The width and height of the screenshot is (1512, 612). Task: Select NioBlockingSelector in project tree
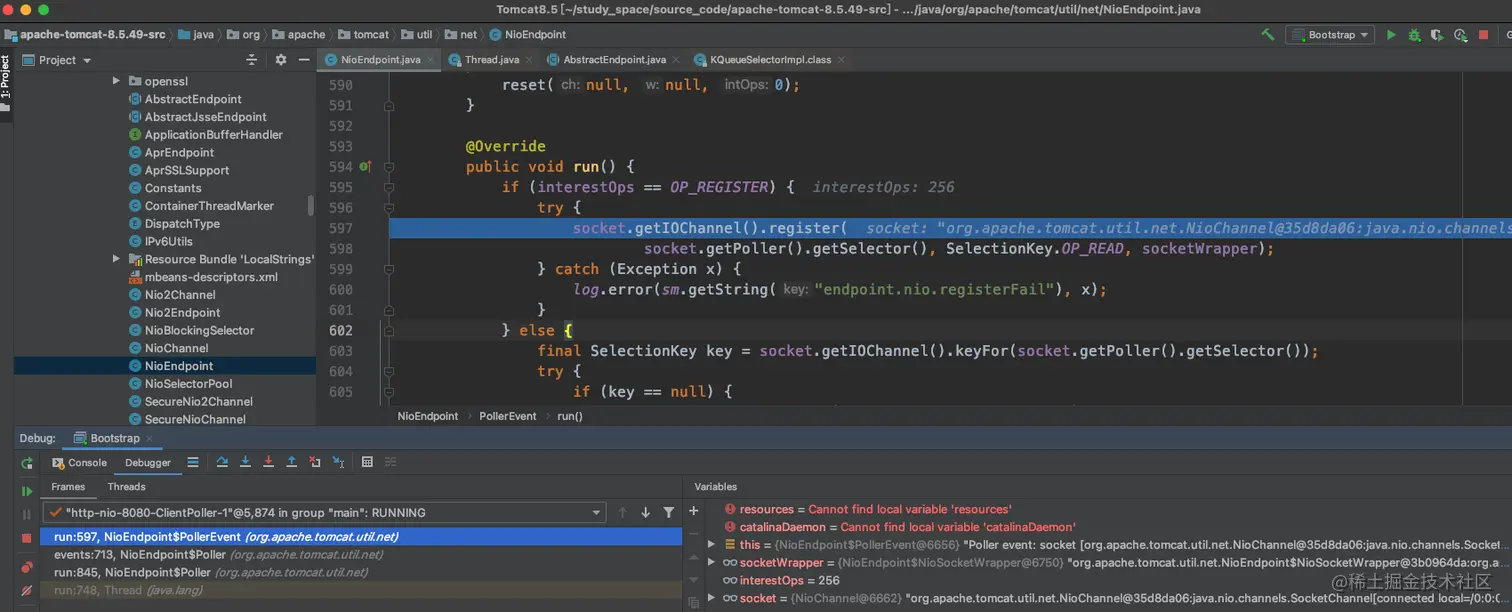tap(199, 330)
